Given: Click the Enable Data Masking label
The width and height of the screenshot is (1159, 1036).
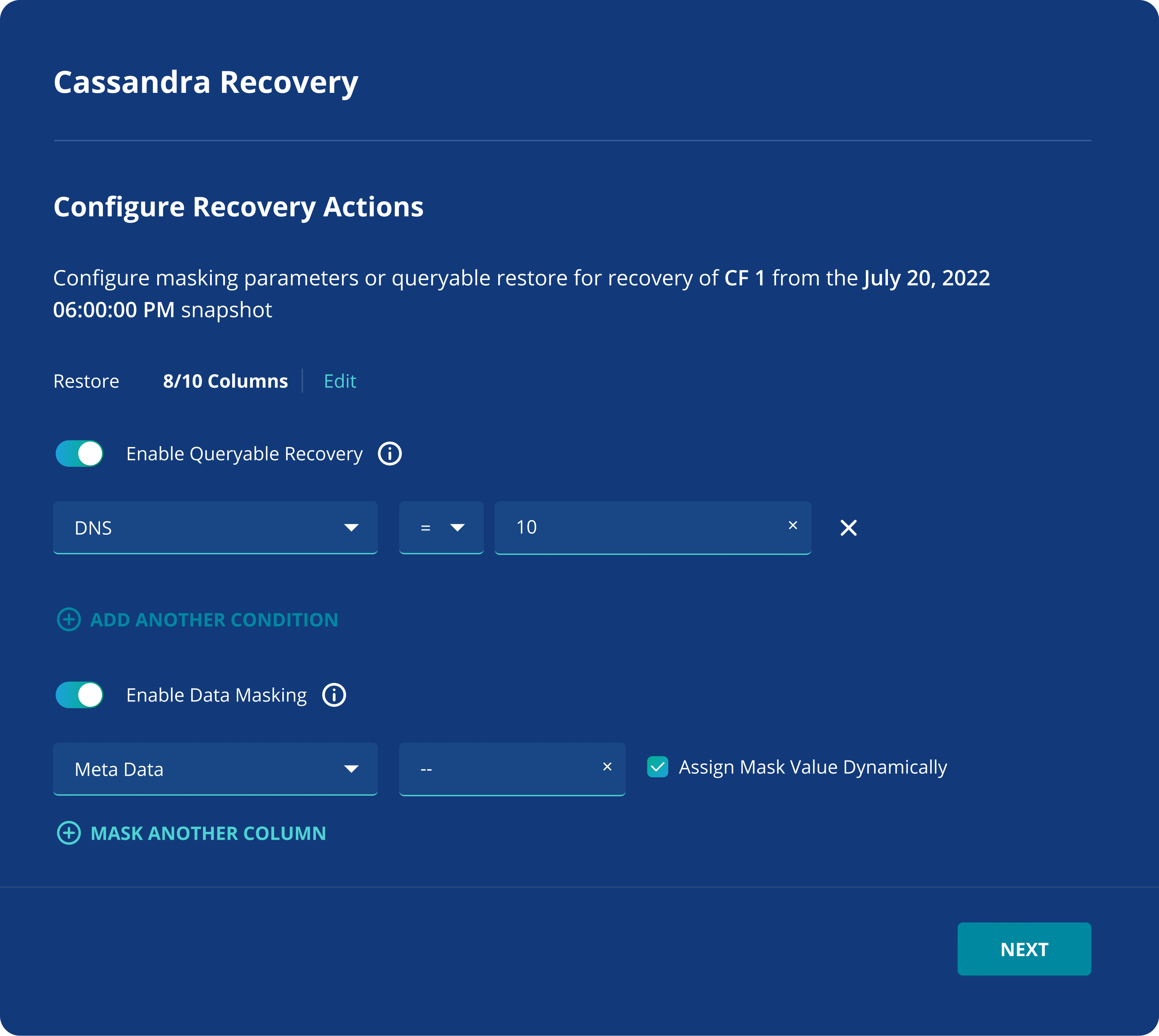Looking at the screenshot, I should tap(216, 696).
